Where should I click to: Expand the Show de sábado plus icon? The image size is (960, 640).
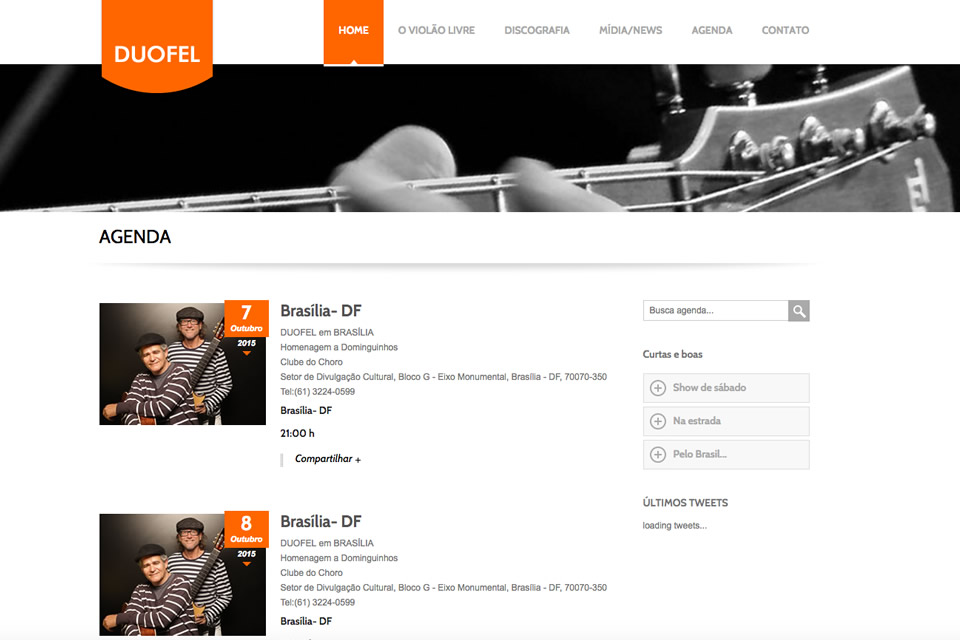[658, 388]
